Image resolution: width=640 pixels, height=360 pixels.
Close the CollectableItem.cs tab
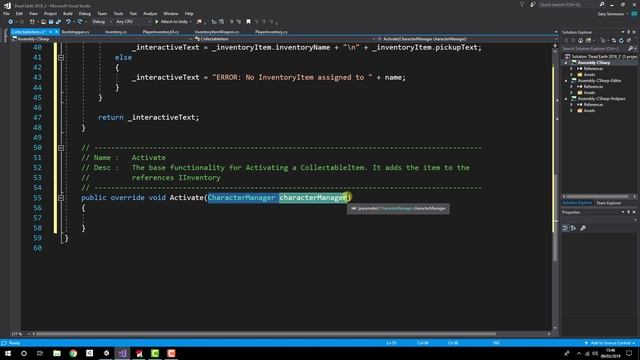pyautogui.click(x=57, y=32)
